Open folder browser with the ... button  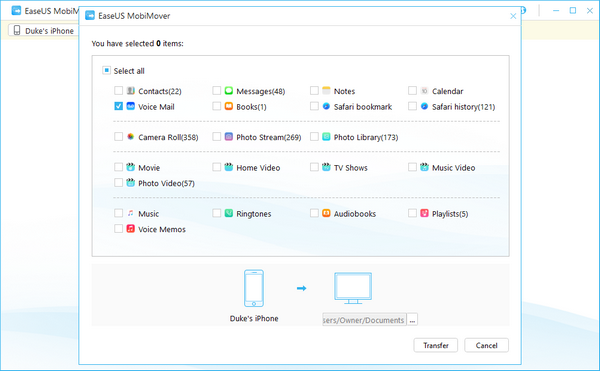click(x=412, y=320)
